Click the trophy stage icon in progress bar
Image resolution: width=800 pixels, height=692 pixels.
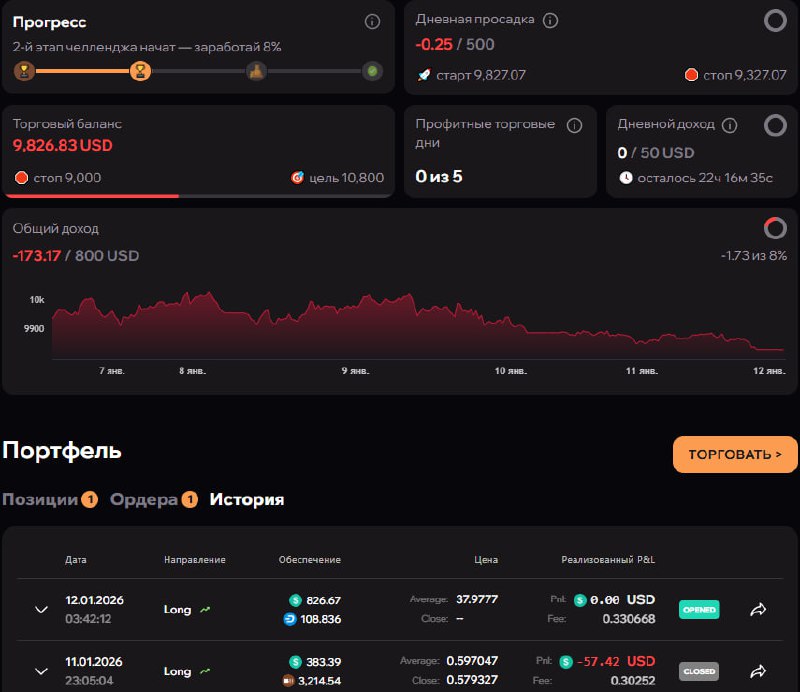click(24, 71)
